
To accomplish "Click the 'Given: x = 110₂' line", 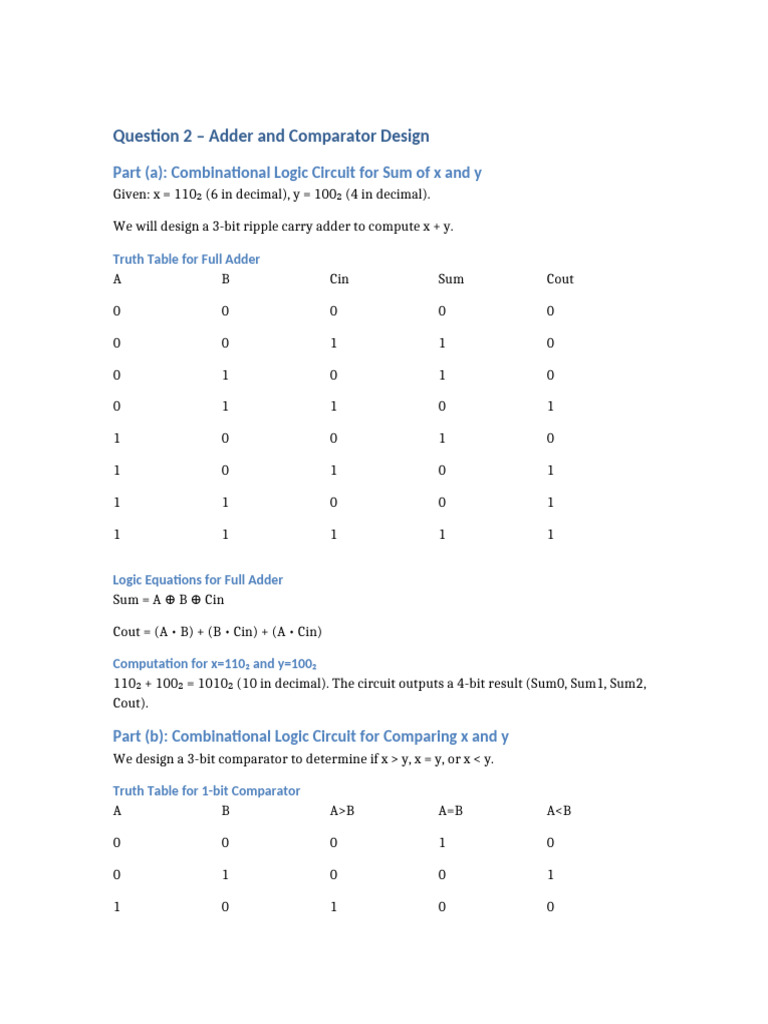I will click(272, 194).
